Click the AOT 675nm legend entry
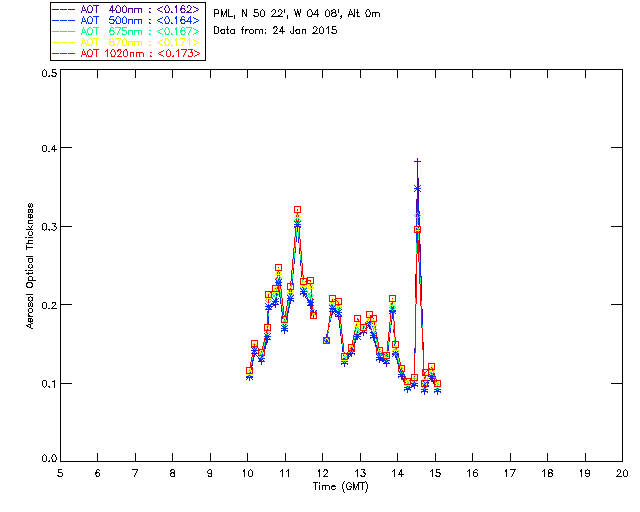Screen dimensions: 640x512 [x=126, y=31]
